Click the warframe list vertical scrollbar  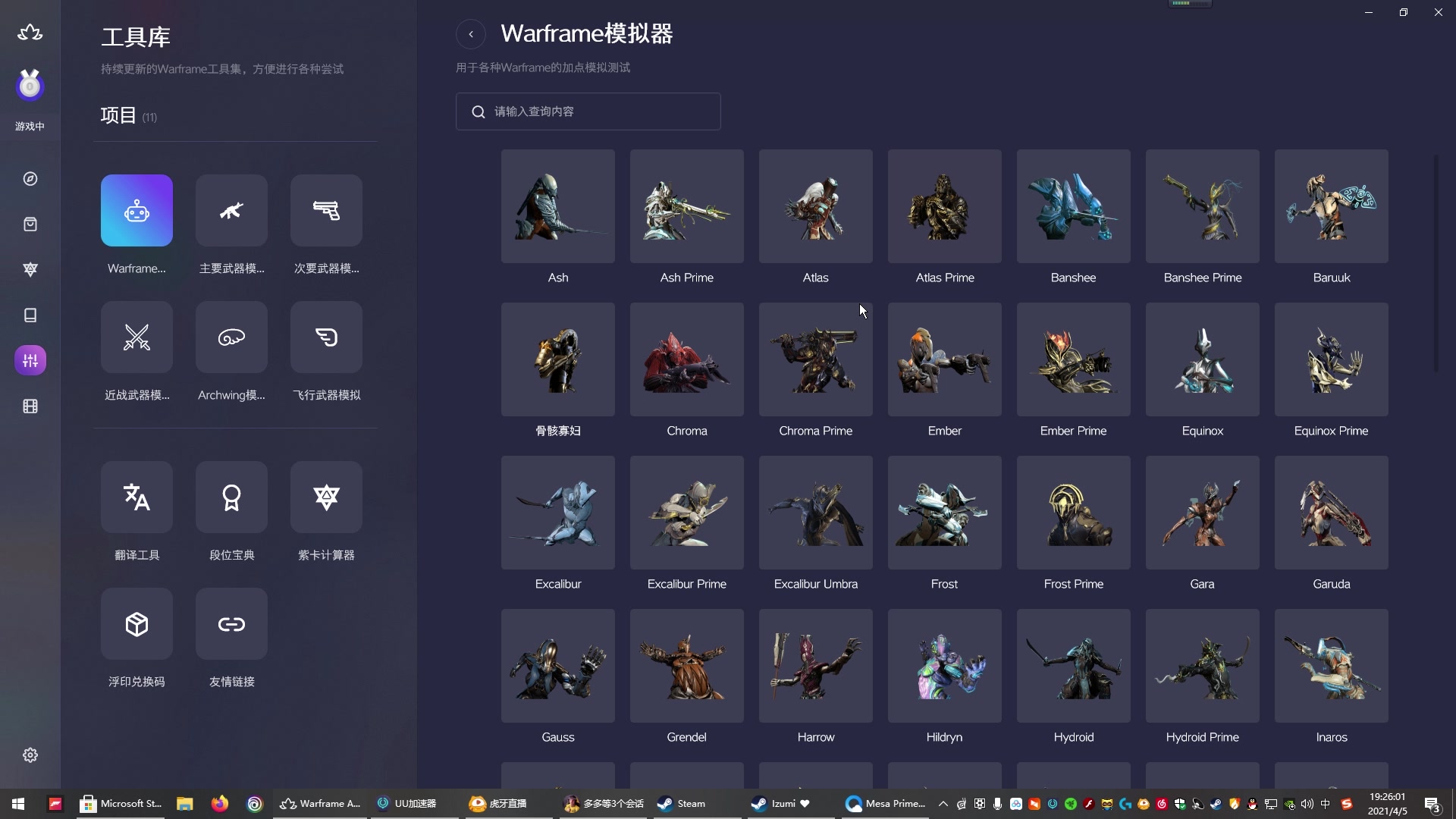1436,263
